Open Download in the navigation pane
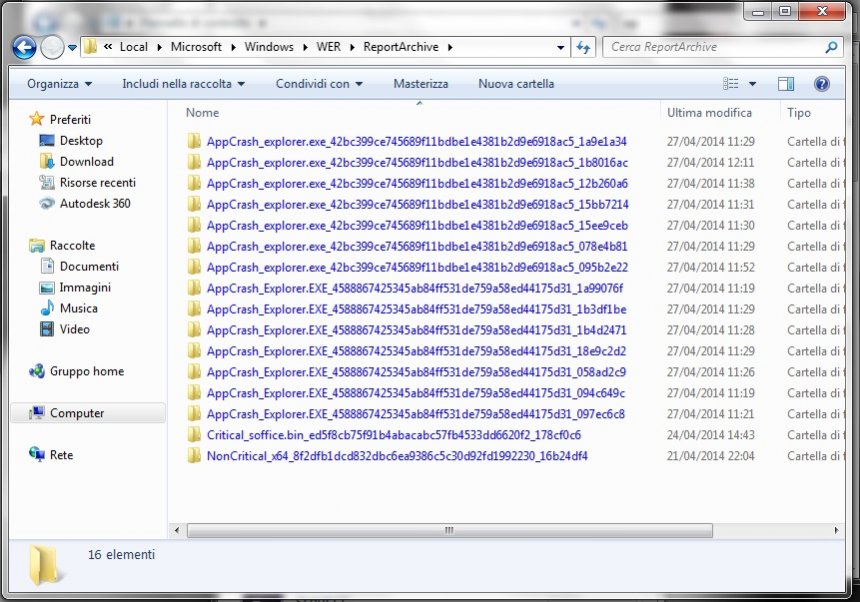This screenshot has width=860, height=602. tap(87, 161)
